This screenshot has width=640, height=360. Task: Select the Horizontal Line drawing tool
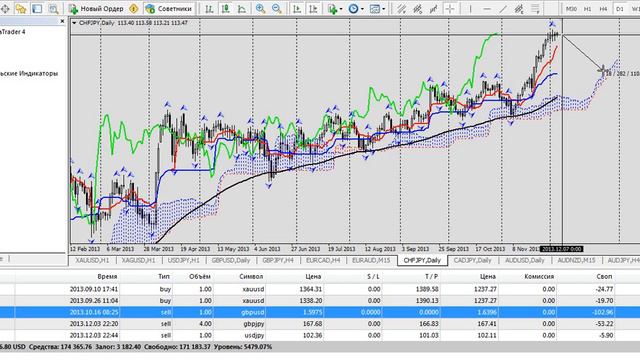pyautogui.click(x=487, y=9)
